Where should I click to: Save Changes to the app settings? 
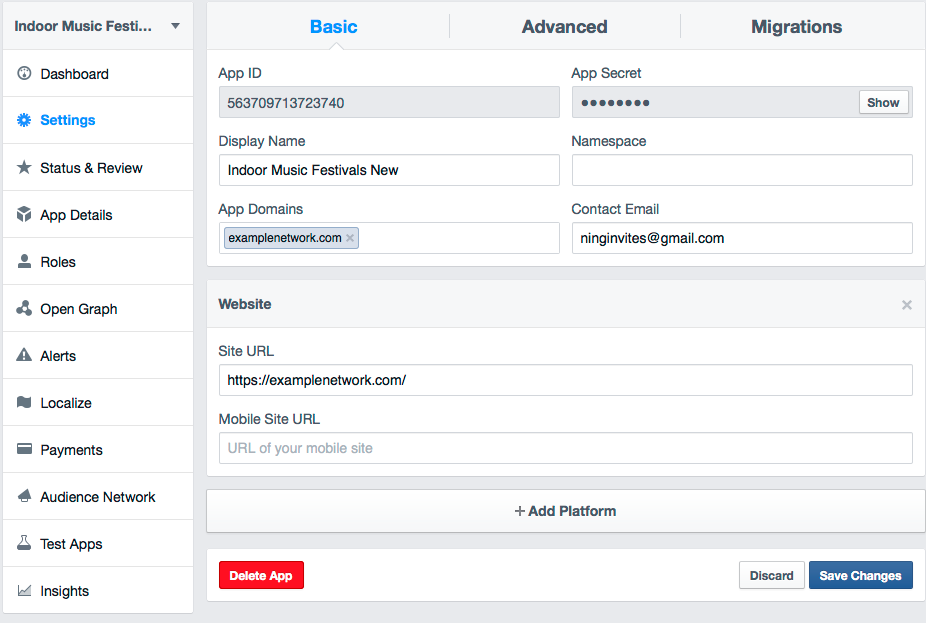(860, 575)
